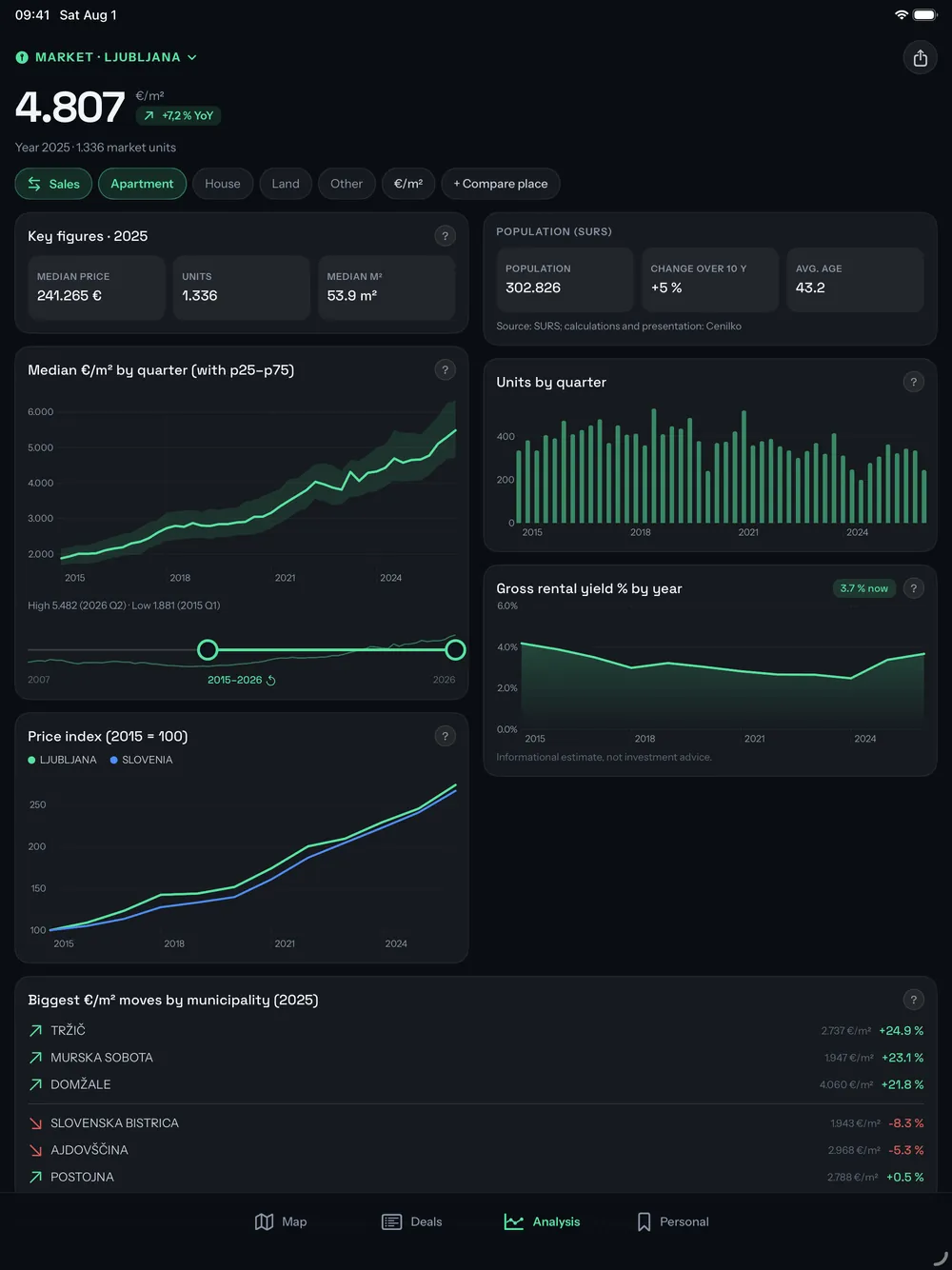The image size is (952, 1270).
Task: Select the House filter chip
Action: (x=223, y=184)
